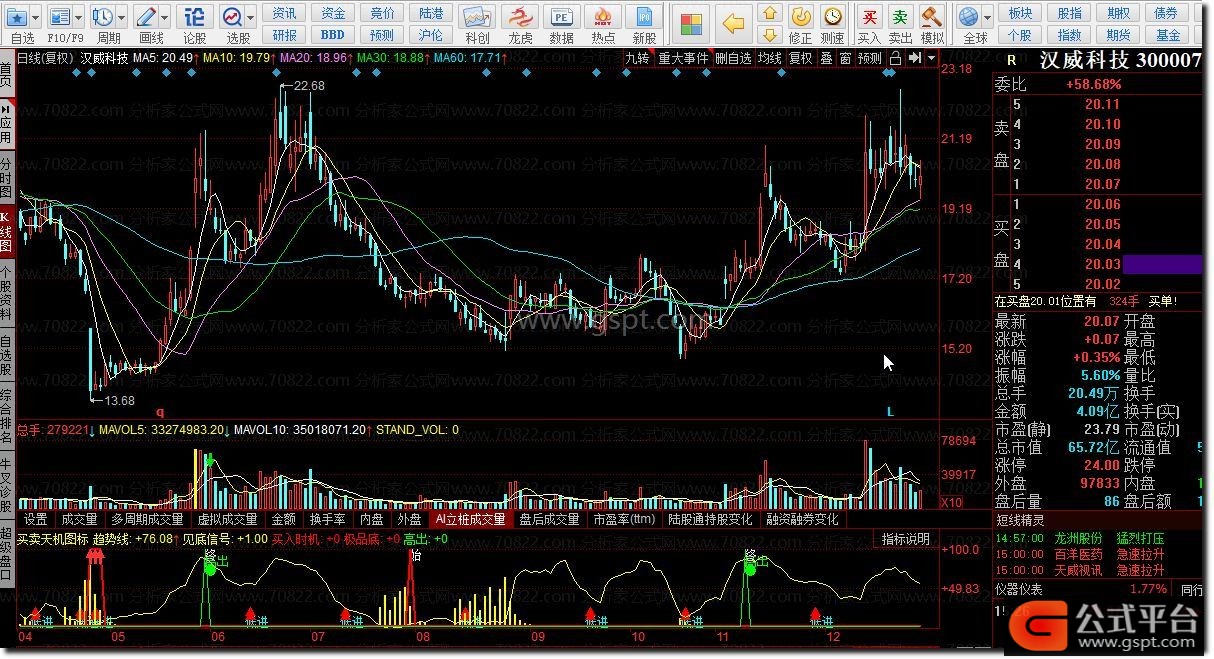Expand the 周期 period dropdown arrow
This screenshot has width=1214, height=659.
122,17
